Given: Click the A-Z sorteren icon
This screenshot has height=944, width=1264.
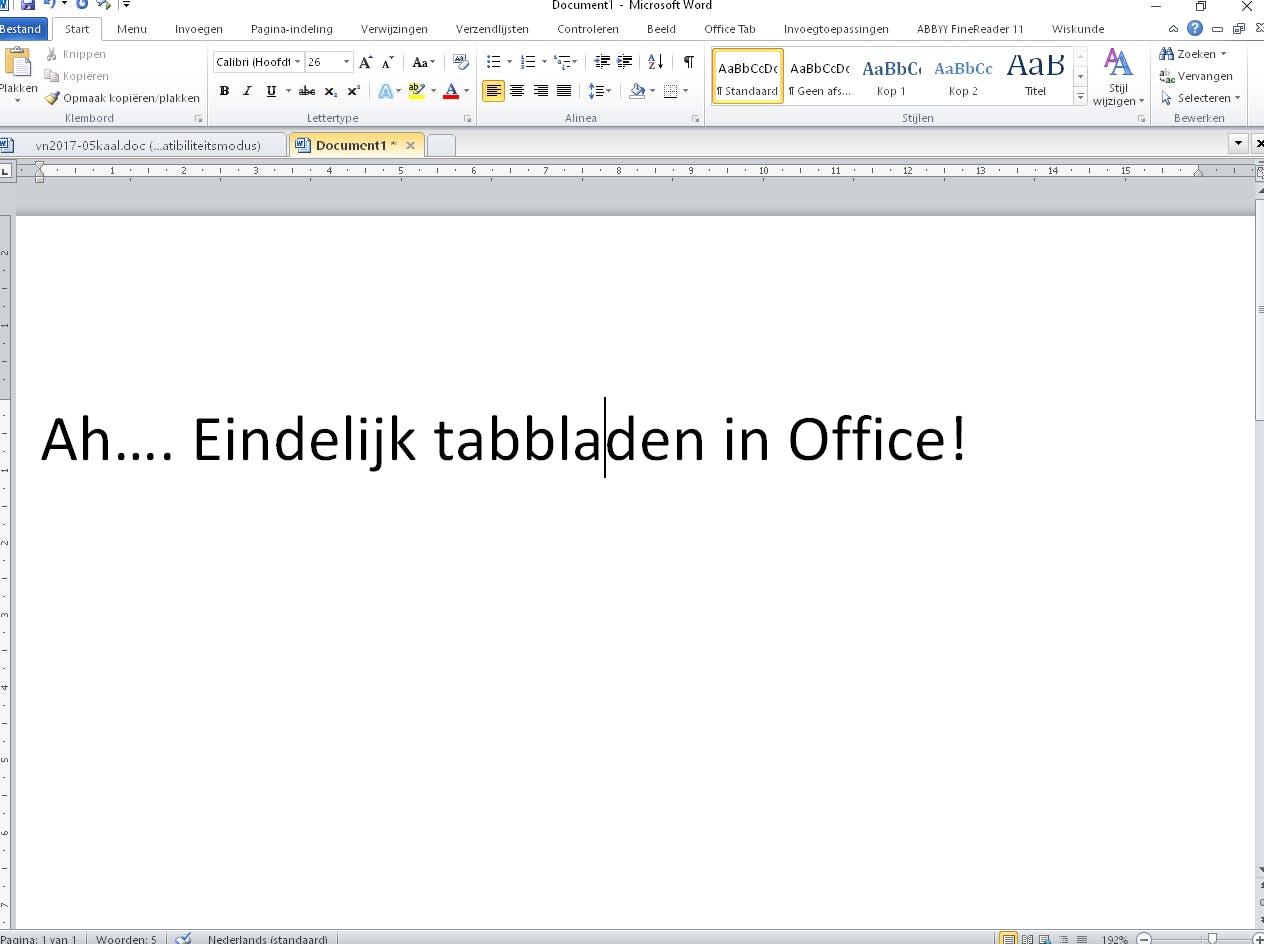Looking at the screenshot, I should 655,62.
